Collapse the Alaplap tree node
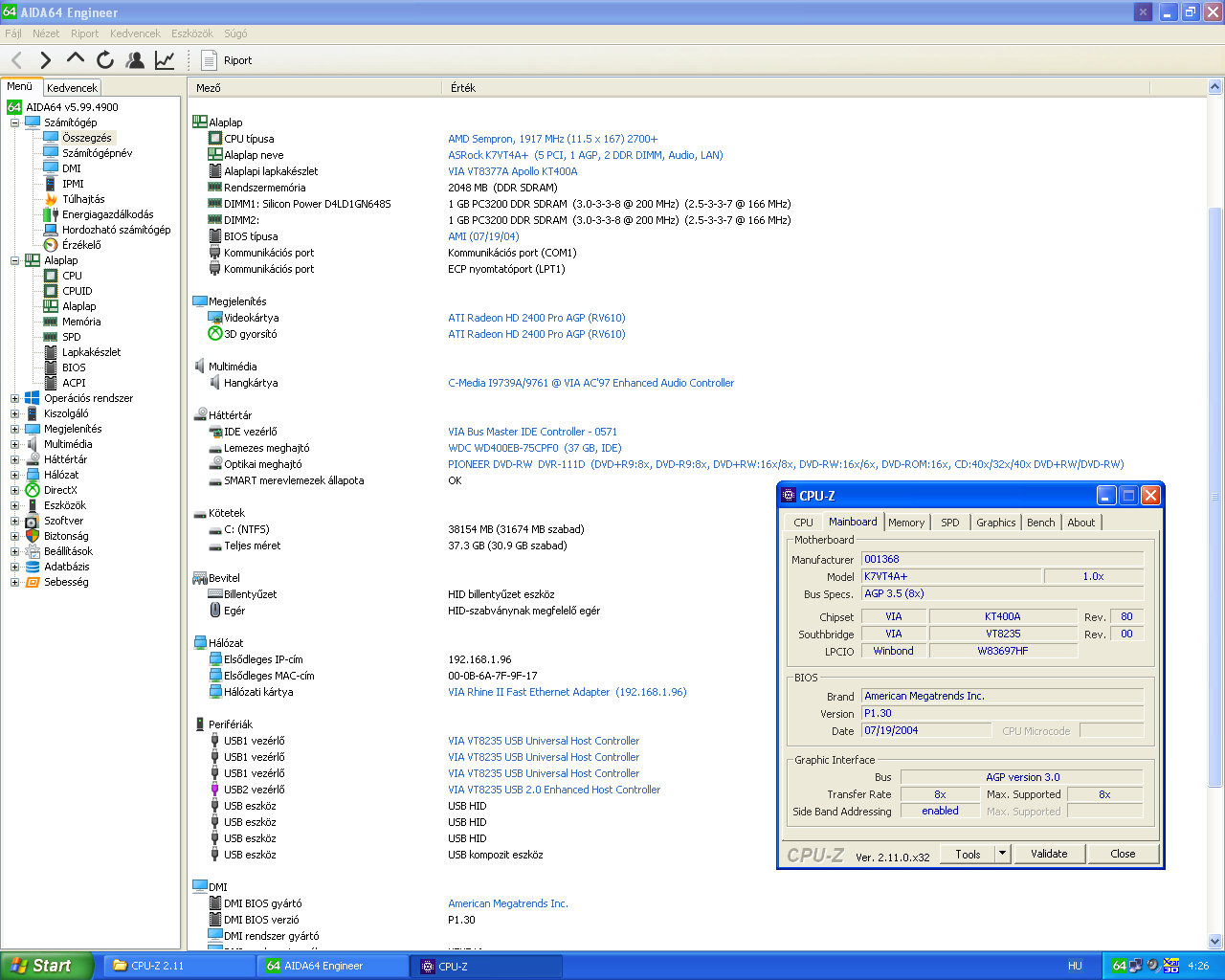The image size is (1225, 980). point(15,260)
